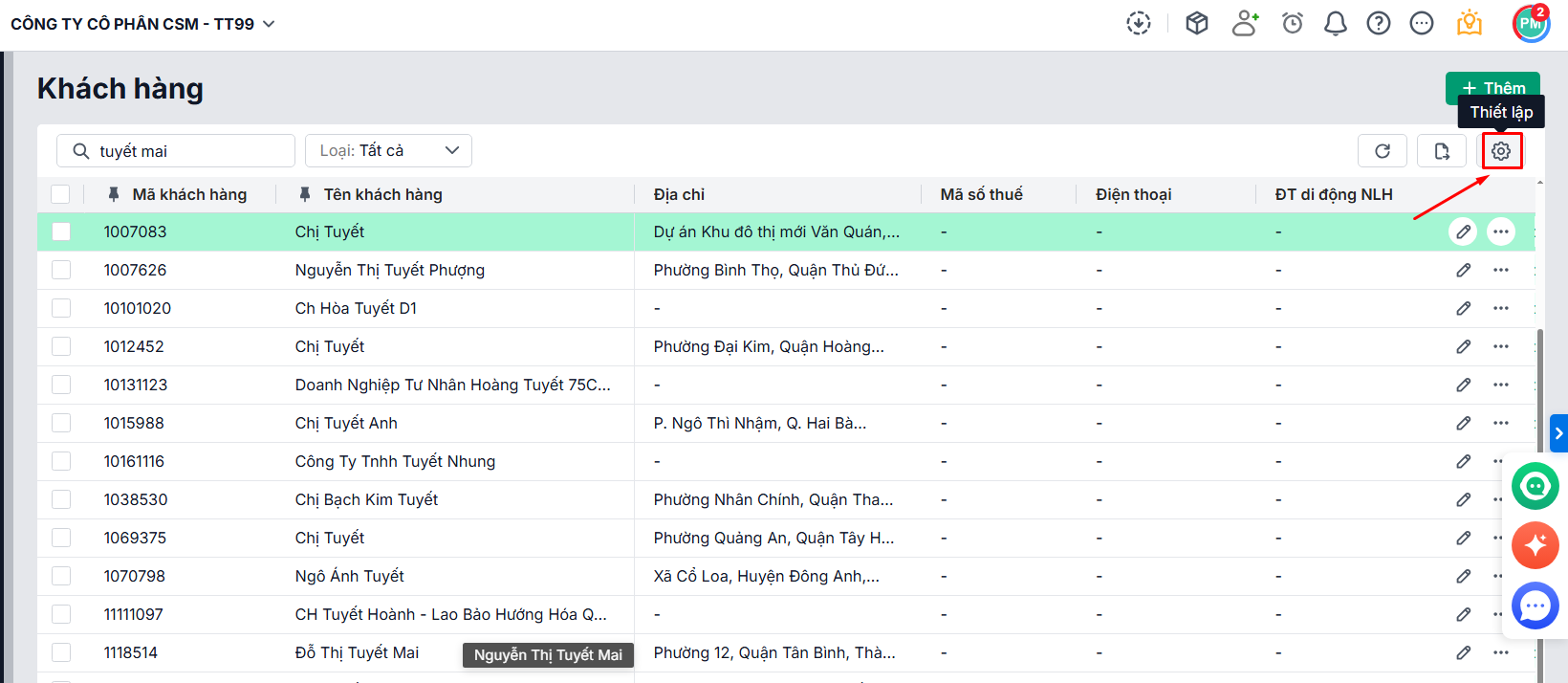Select the checkbox for customer 1015988
Viewport: 1568px width, 683px height.
[x=61, y=423]
